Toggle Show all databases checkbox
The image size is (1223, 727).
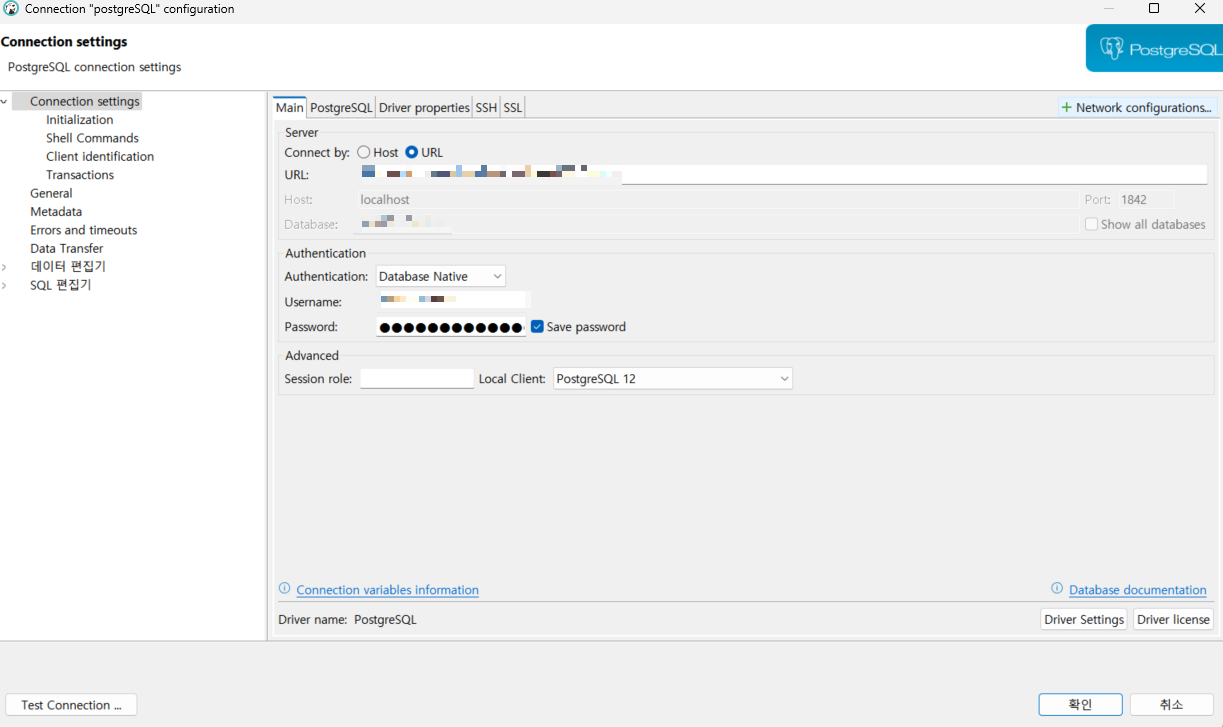[x=1091, y=224]
